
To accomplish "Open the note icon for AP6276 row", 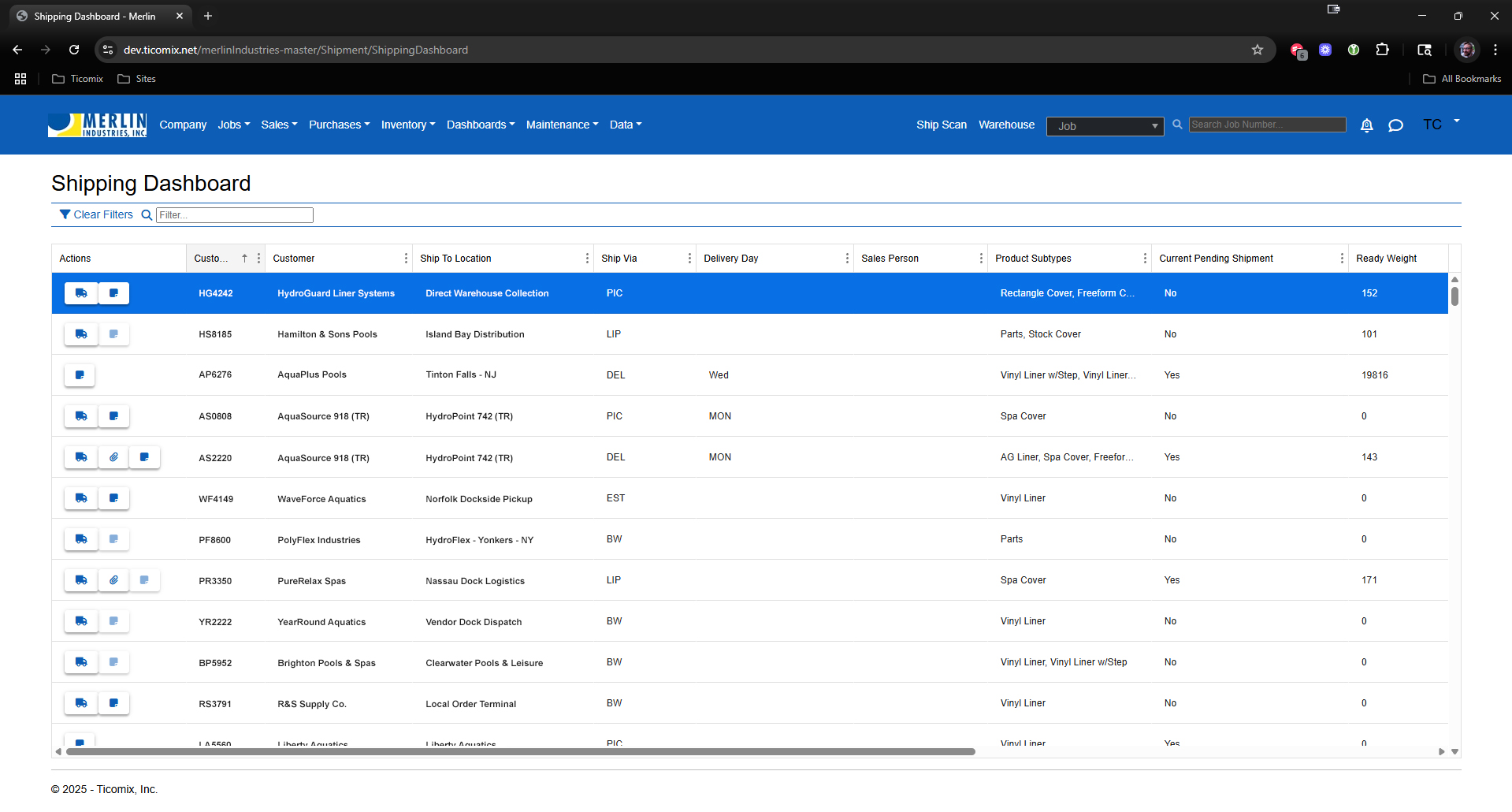I will [80, 375].
